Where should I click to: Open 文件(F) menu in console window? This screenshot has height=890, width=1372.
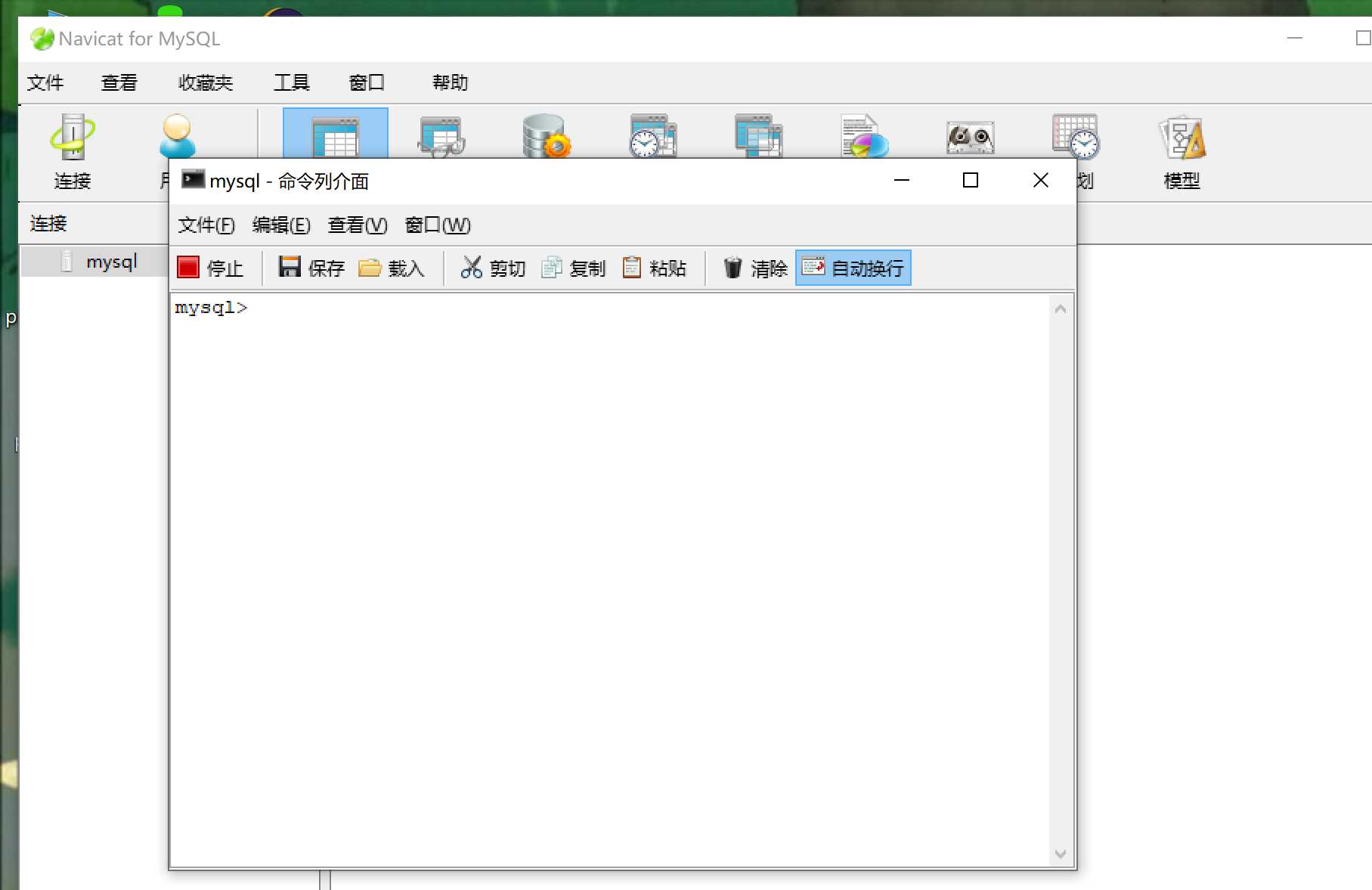click(x=206, y=225)
